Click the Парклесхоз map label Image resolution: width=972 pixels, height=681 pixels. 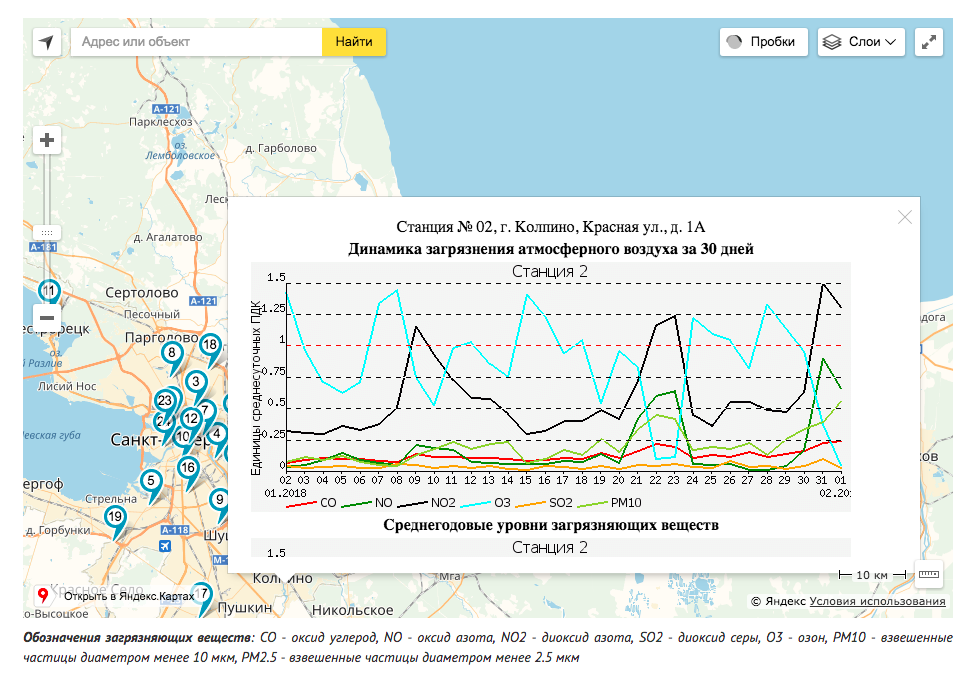pyautogui.click(x=161, y=122)
